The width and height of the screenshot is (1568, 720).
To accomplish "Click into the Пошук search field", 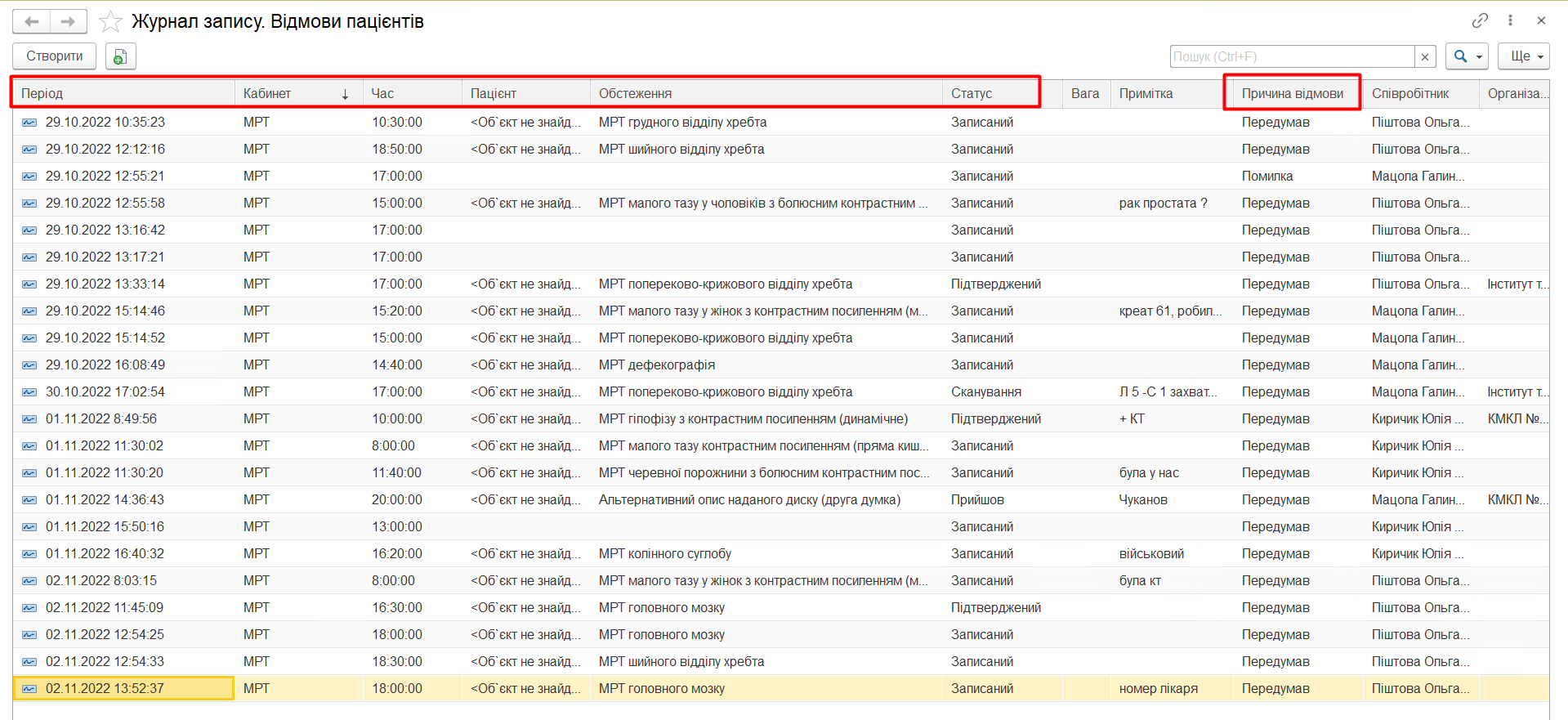I will point(1291,56).
